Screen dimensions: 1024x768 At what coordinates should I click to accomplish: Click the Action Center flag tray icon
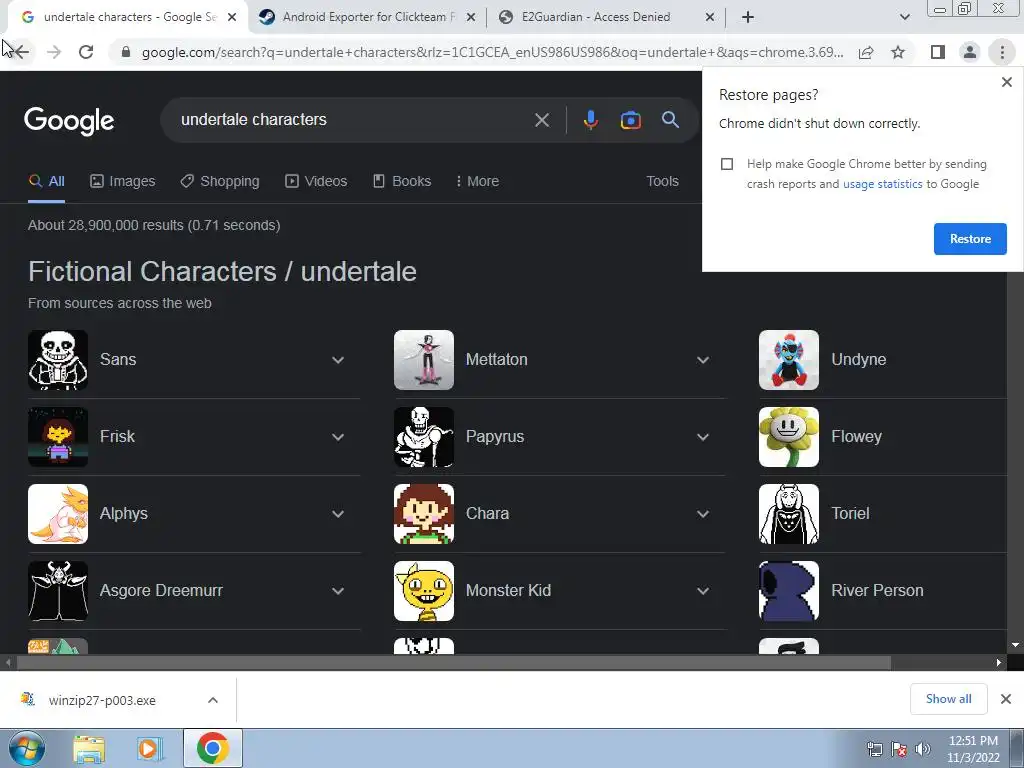(899, 749)
